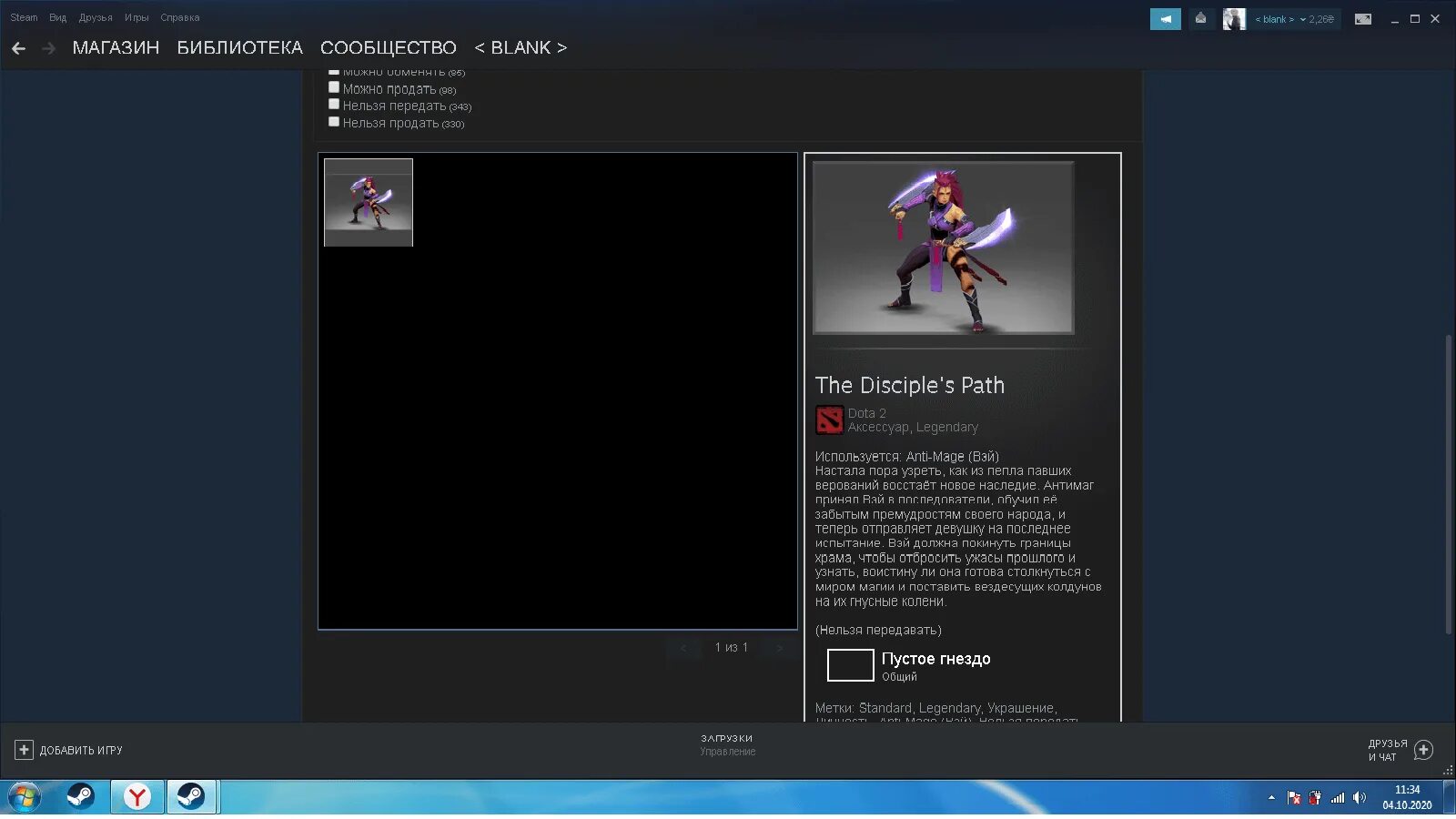This screenshot has height=819, width=1456.
Task: Click The Disciple's Path item title
Action: coord(910,385)
